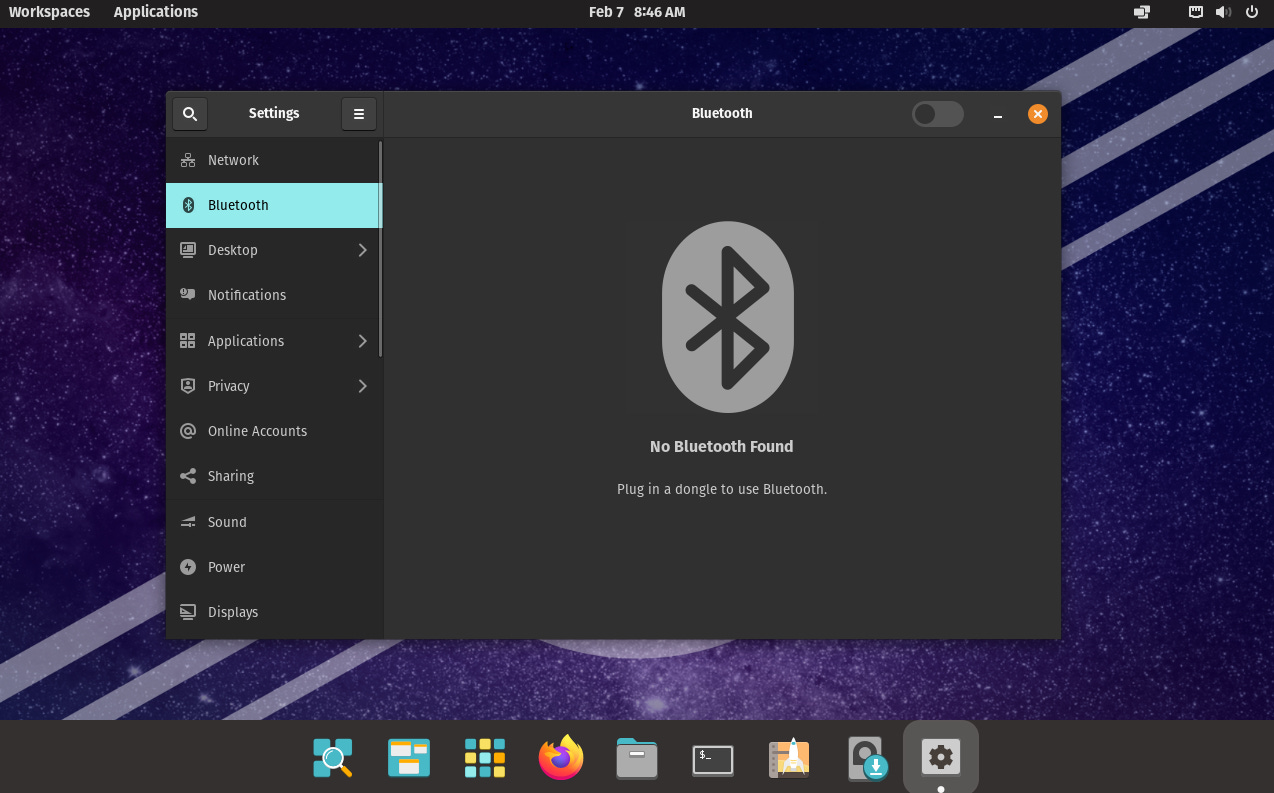Open the applications grid from dock
This screenshot has height=793, width=1274.
485,758
